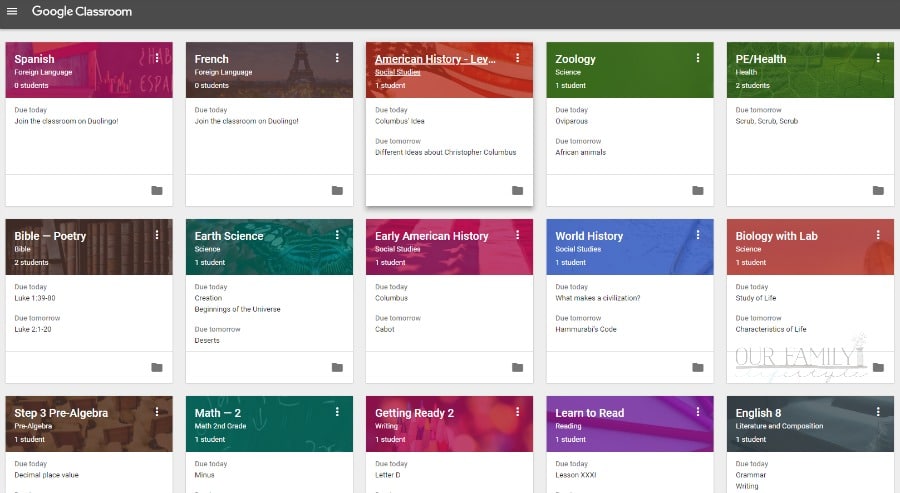Open Biology with Lab Drive folder
The image size is (900, 493).
(878, 367)
